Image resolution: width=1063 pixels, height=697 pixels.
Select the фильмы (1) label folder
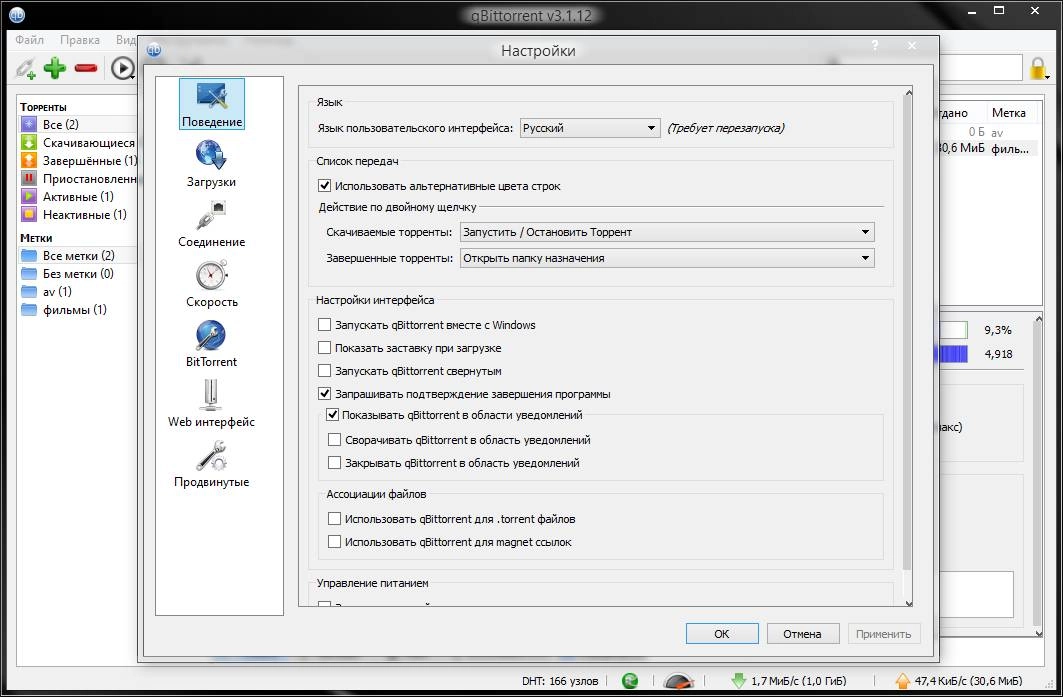[x=78, y=310]
